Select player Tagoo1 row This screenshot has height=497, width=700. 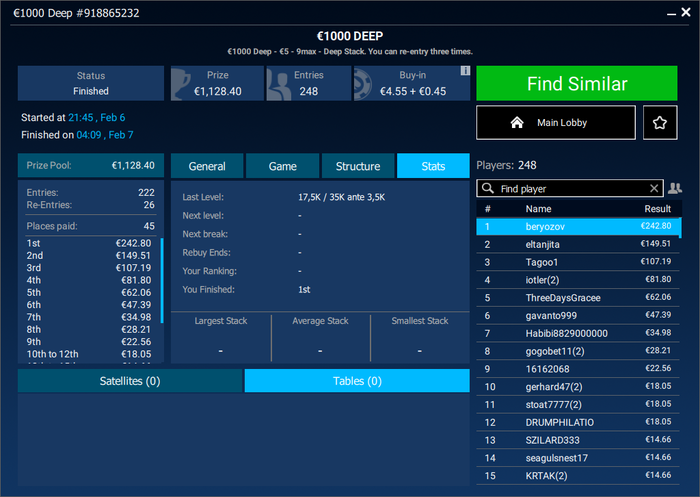coord(578,262)
